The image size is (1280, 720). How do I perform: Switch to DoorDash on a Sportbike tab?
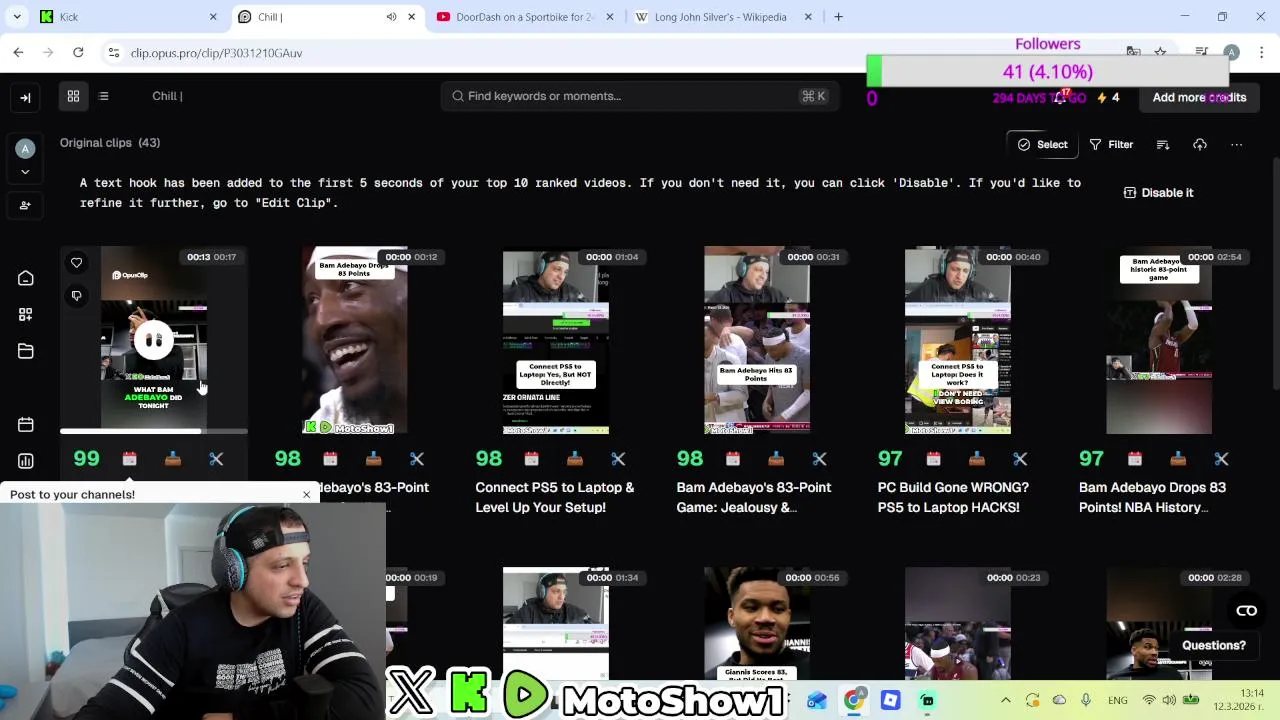(525, 17)
